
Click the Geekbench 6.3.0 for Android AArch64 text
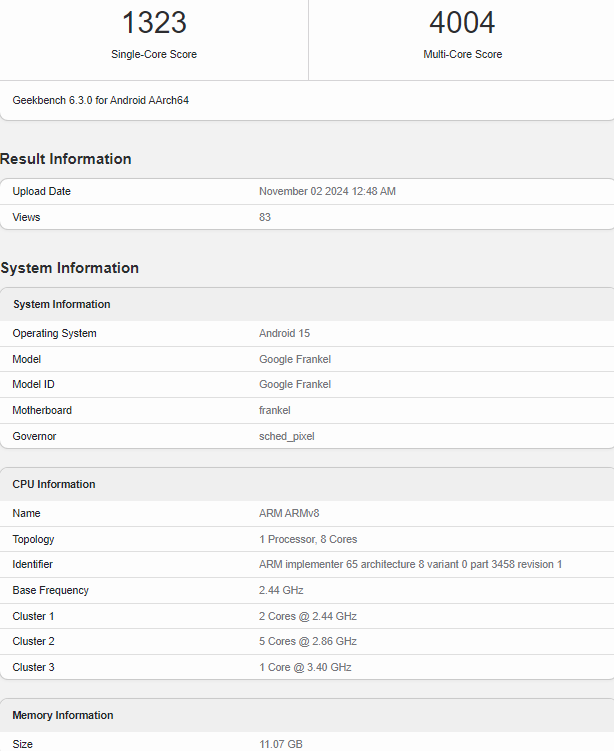[x=101, y=100]
